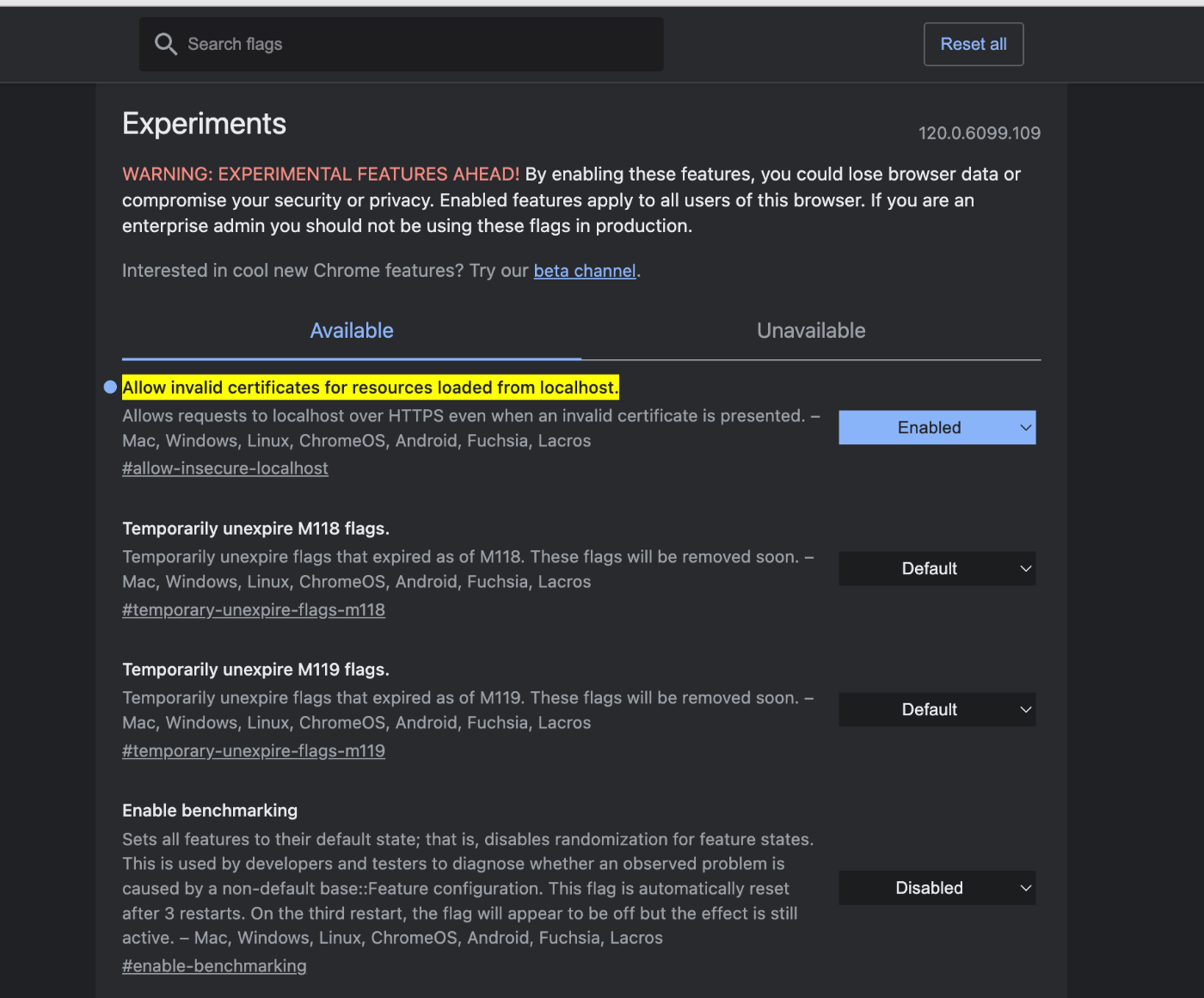Click the highlighted invalid certificates flag title

tap(370, 387)
